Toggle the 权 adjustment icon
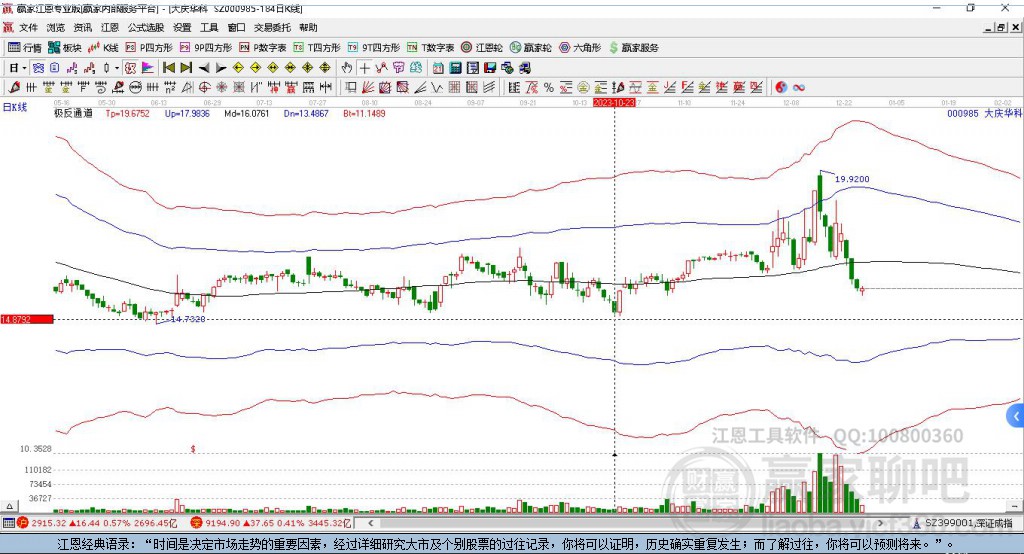Screen dimensions: 1024x554 pyautogui.click(x=131, y=68)
